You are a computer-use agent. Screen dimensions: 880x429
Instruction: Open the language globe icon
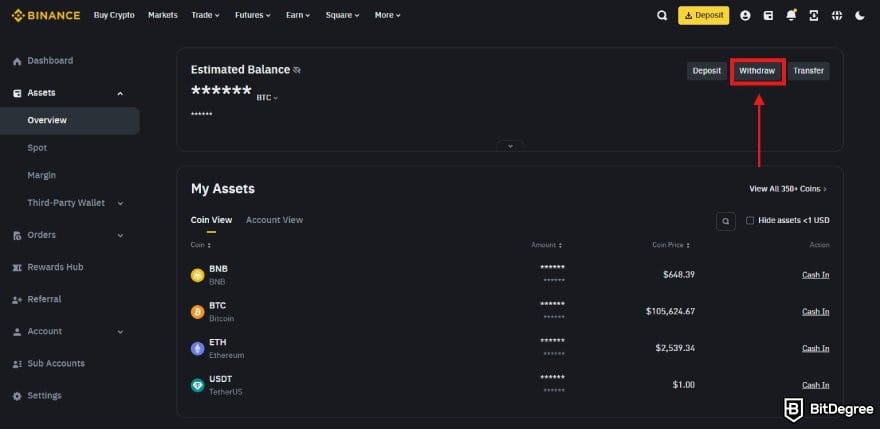(x=837, y=16)
